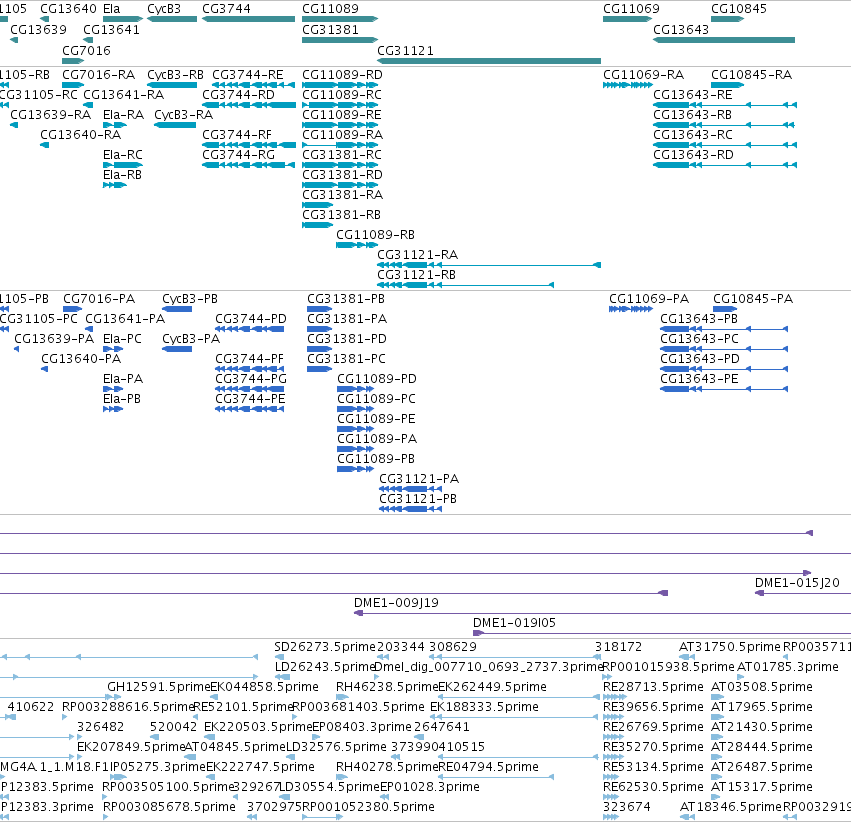The width and height of the screenshot is (851, 822).
Task: Click transcript CG31381-RB label
Action: 341,214
